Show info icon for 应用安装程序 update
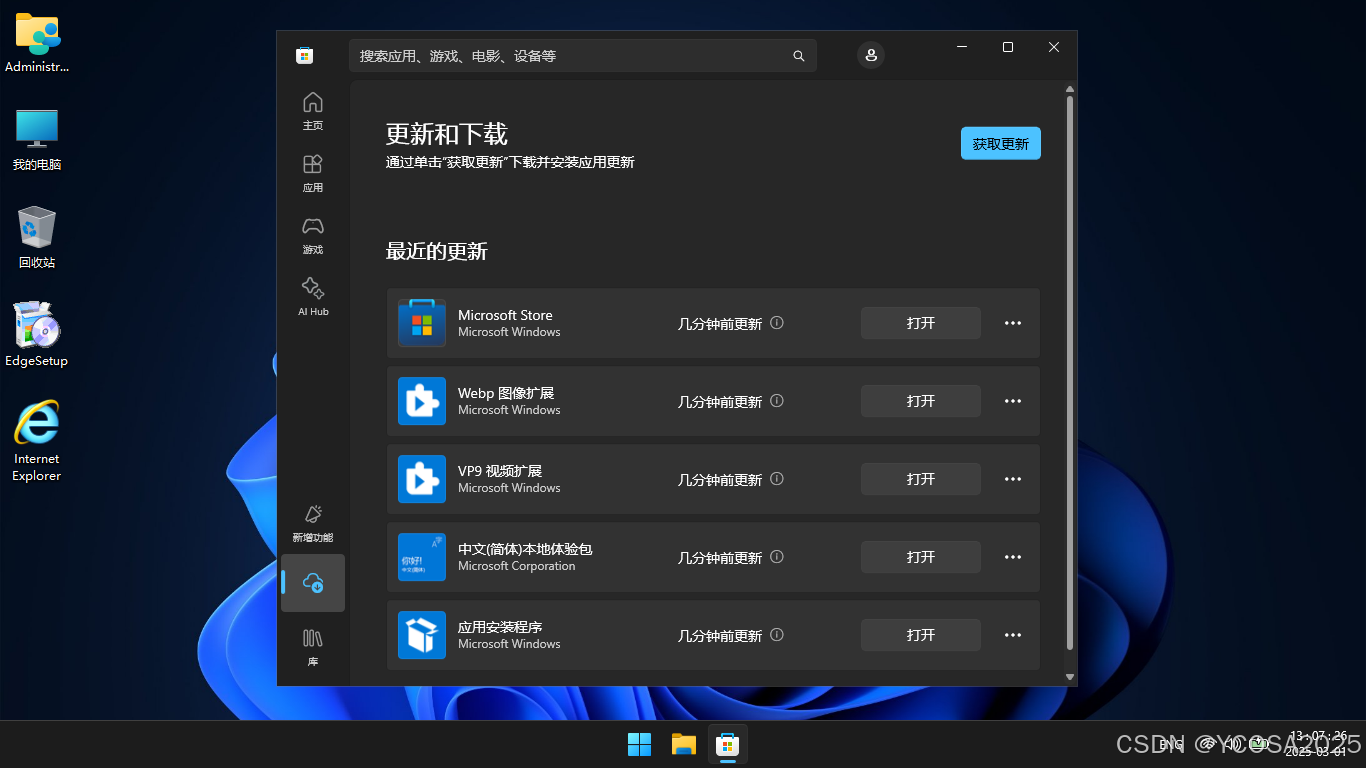1366x768 pixels. 777,635
